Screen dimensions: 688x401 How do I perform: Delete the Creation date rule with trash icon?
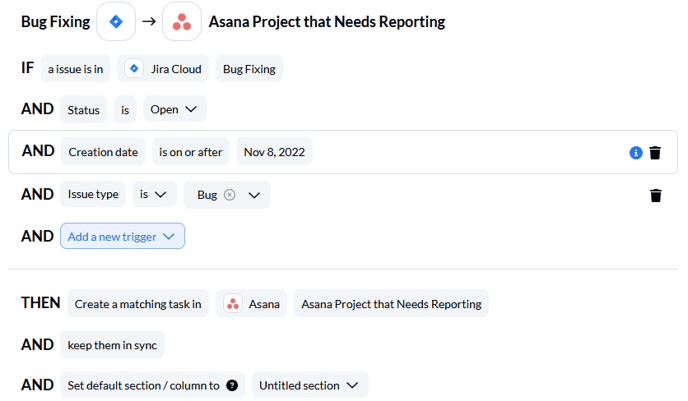point(655,153)
